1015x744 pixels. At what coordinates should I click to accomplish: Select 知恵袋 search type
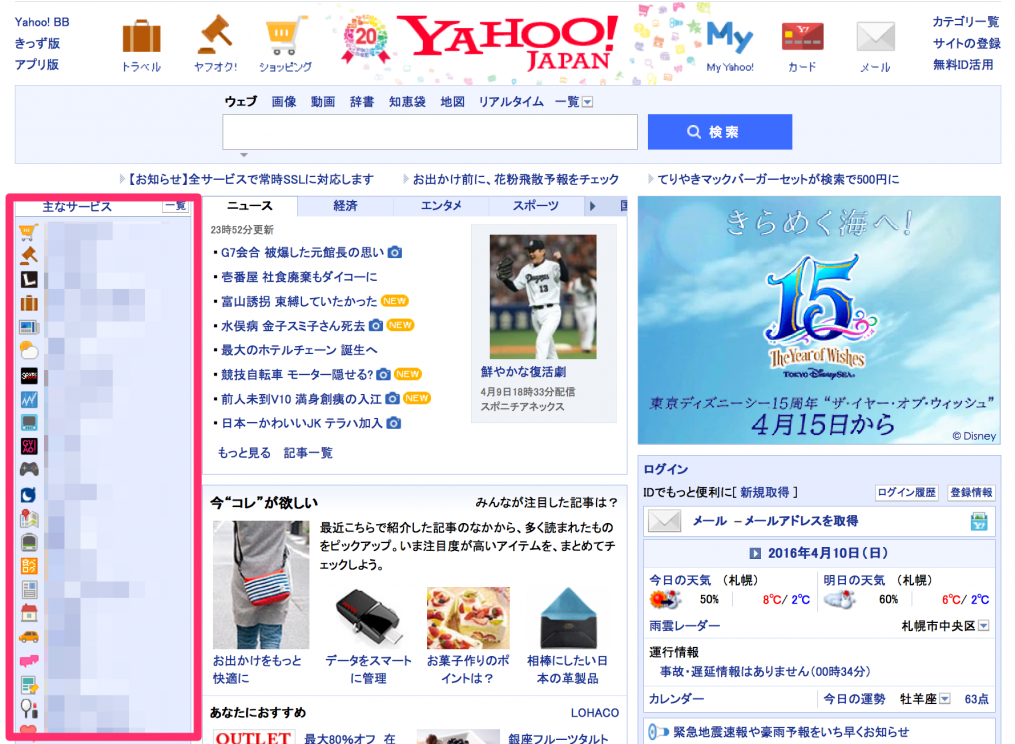pos(407,102)
